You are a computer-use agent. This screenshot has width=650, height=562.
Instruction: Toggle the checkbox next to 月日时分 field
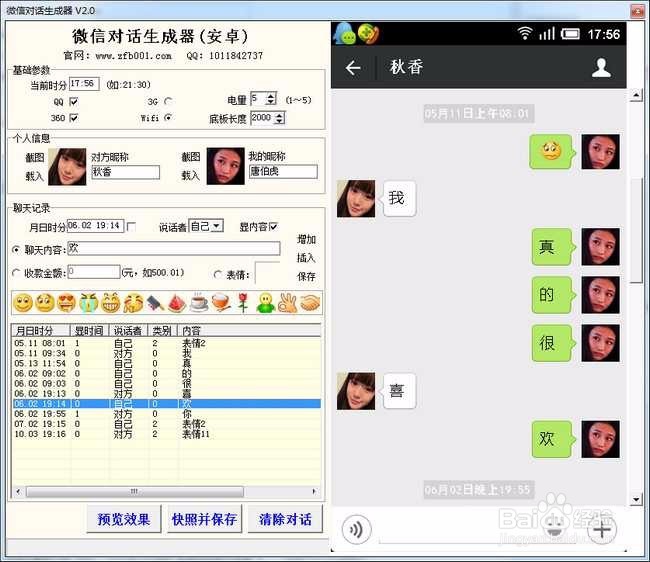pyautogui.click(x=131, y=227)
